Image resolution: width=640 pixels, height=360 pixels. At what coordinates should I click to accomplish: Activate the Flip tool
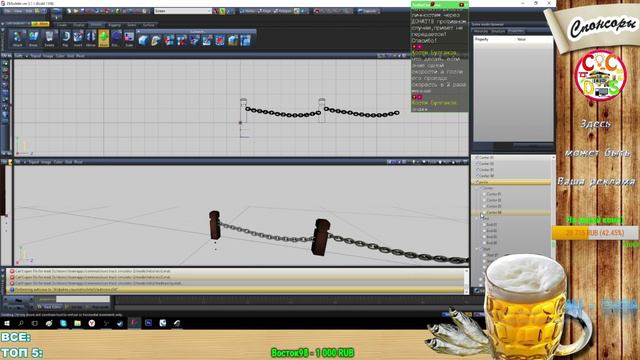(65, 39)
